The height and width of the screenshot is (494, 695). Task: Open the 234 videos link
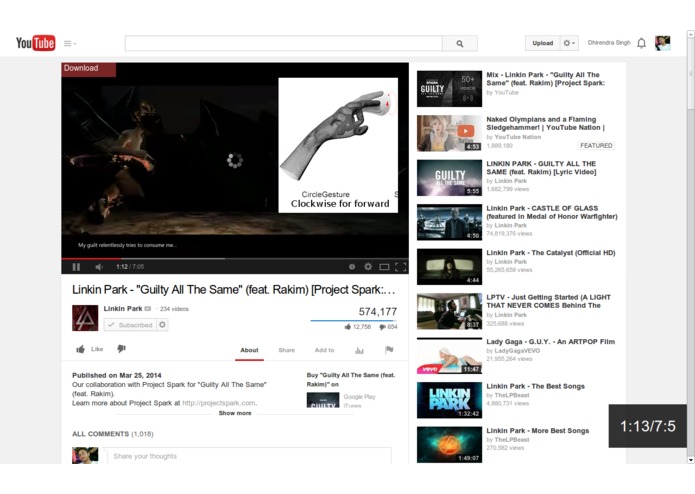pos(174,309)
